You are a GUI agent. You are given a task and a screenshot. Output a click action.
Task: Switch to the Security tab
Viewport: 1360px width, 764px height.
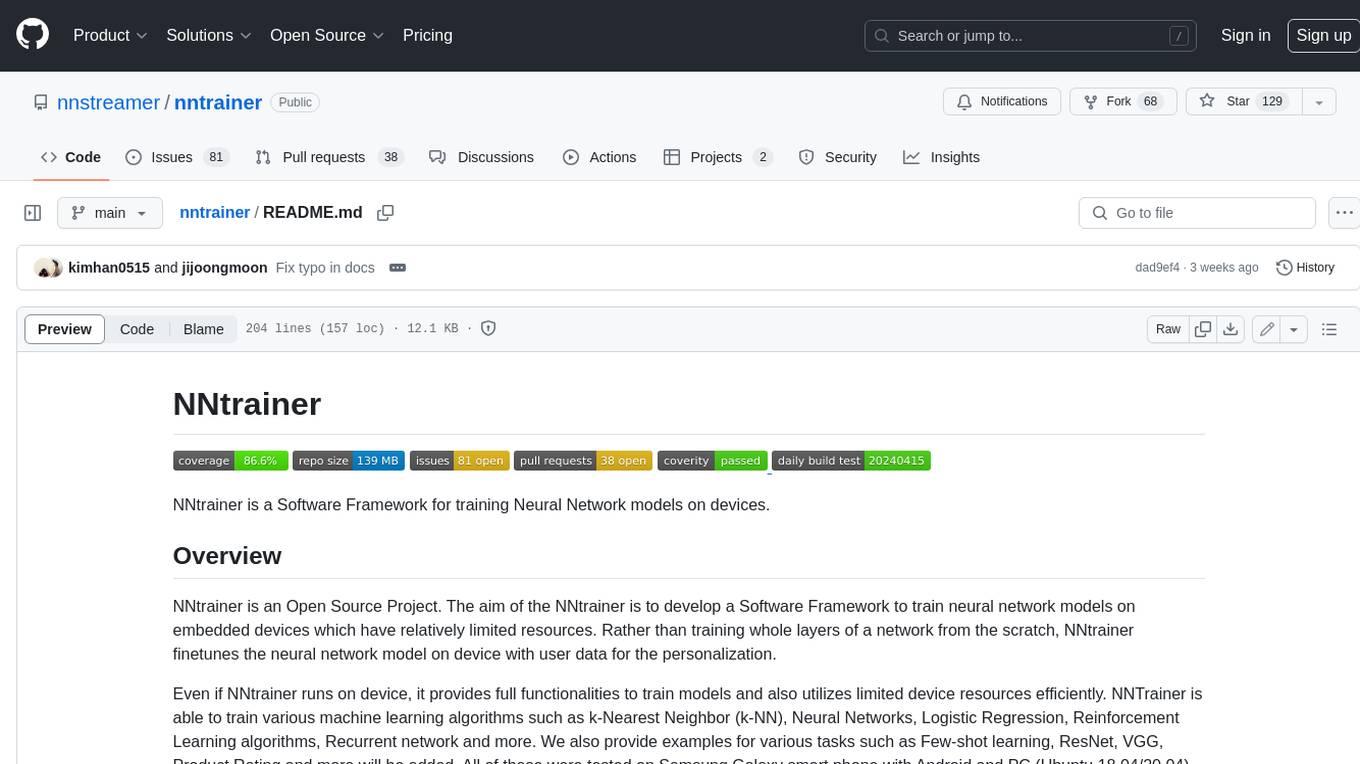click(838, 157)
